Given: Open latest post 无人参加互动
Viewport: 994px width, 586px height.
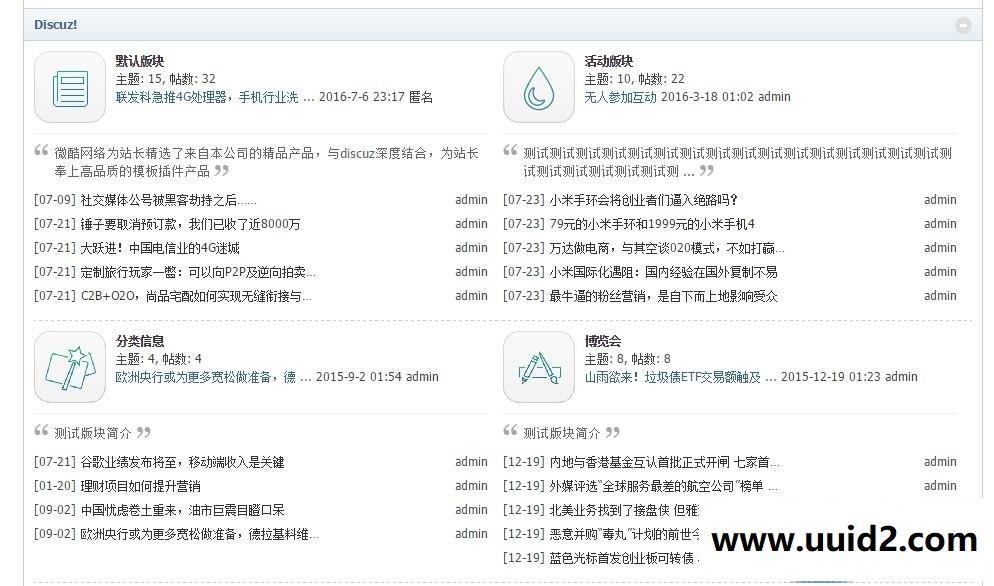Looking at the screenshot, I should (x=620, y=97).
